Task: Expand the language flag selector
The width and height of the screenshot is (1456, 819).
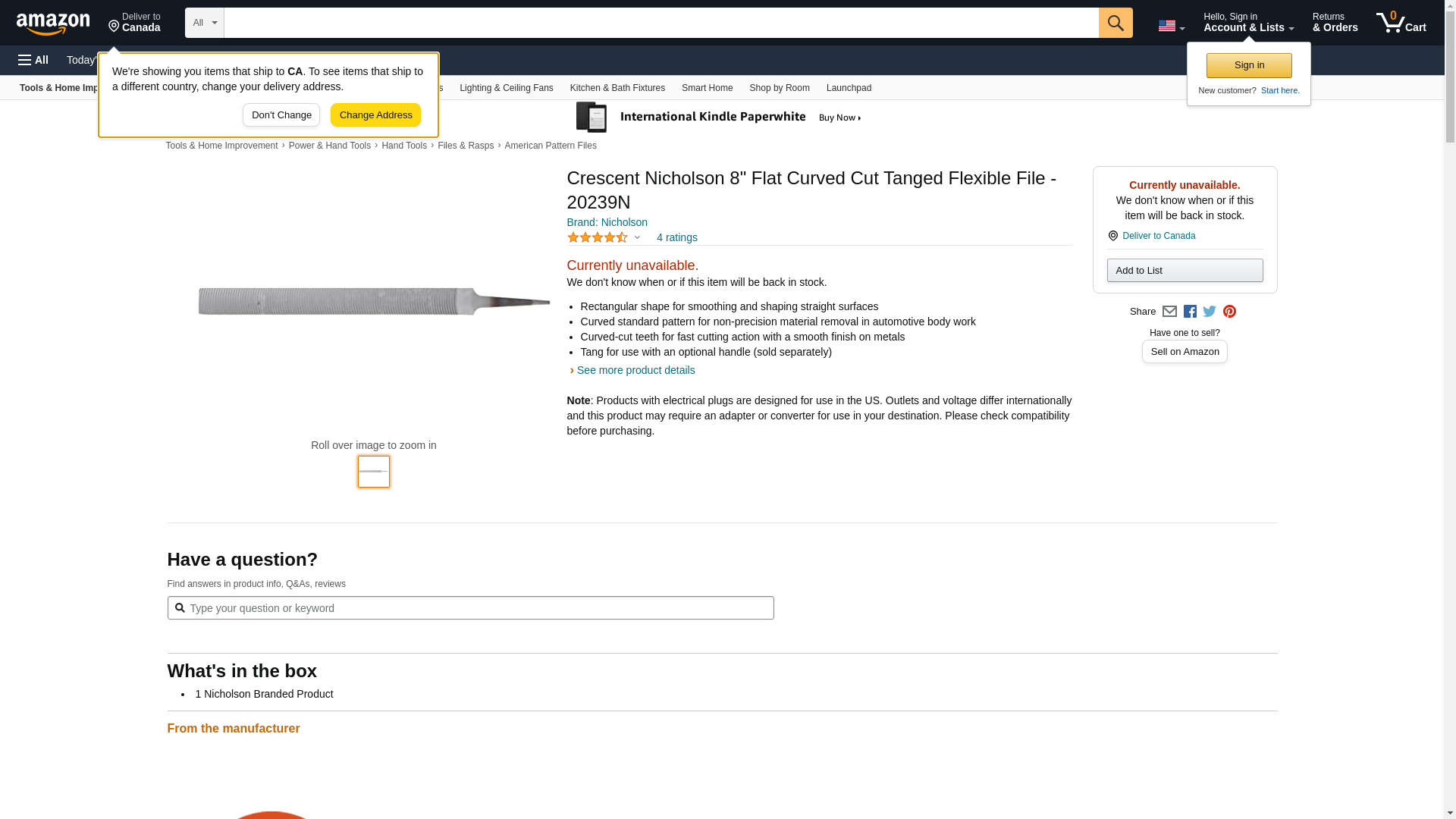Action: tap(1171, 26)
